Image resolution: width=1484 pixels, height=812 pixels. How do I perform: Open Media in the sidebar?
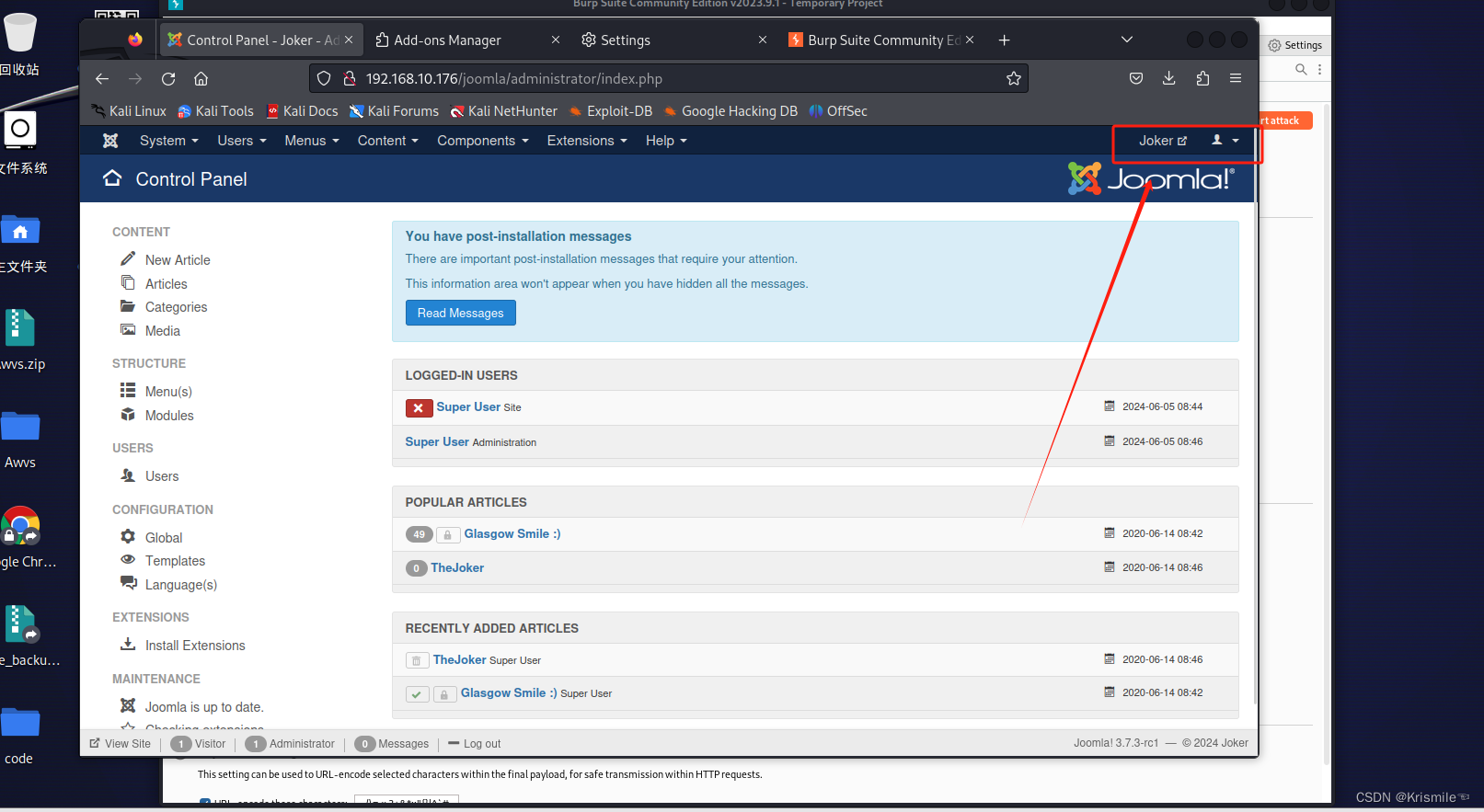[x=163, y=331]
